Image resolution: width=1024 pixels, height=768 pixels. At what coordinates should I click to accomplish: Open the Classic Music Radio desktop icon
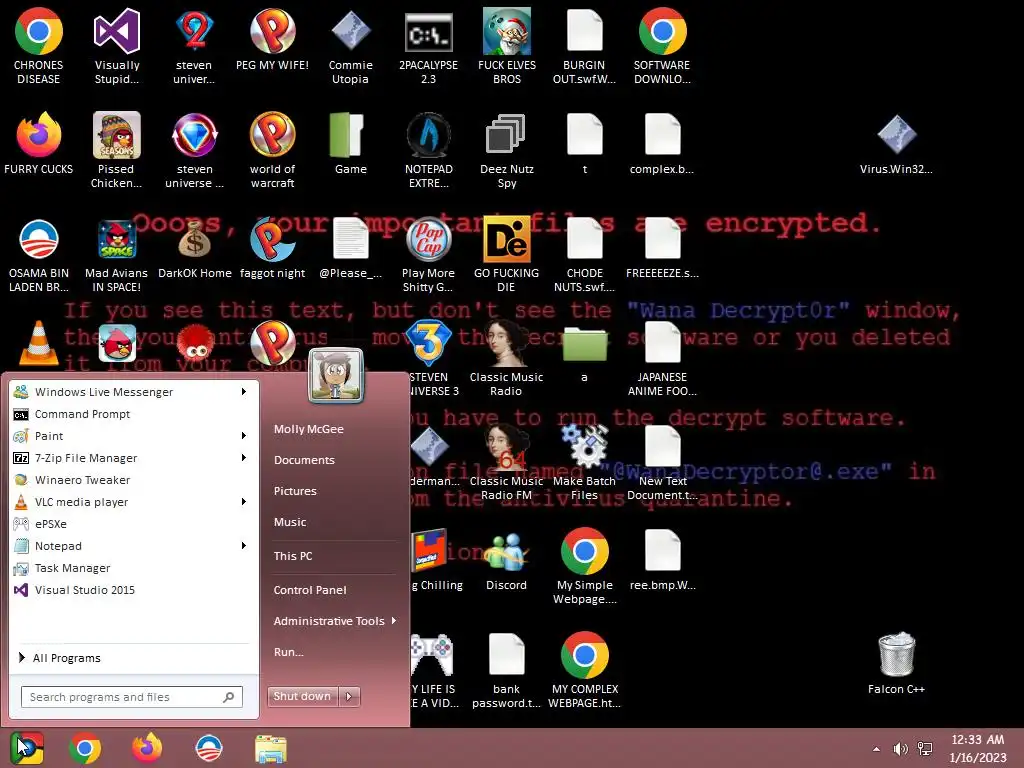coord(507,358)
